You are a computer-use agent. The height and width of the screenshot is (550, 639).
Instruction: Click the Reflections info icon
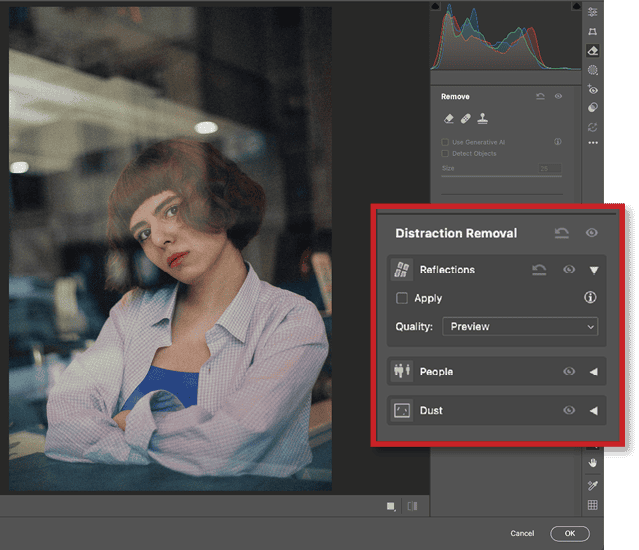click(x=591, y=298)
